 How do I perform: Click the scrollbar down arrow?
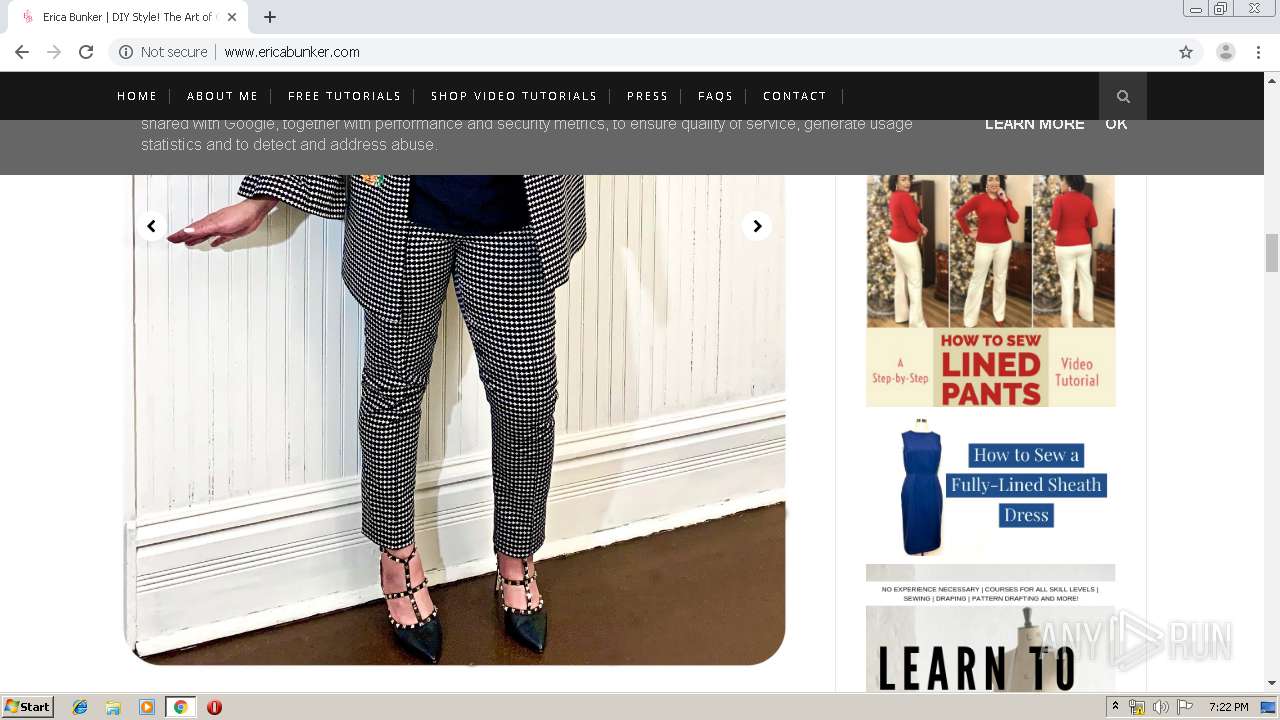[1272, 683]
